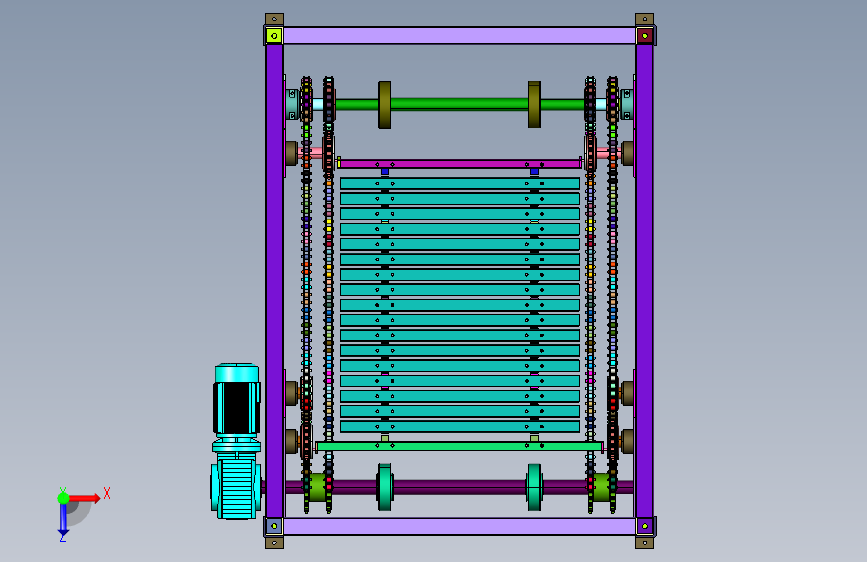Click the X axis label
This screenshot has height=562, width=867.
107,493
